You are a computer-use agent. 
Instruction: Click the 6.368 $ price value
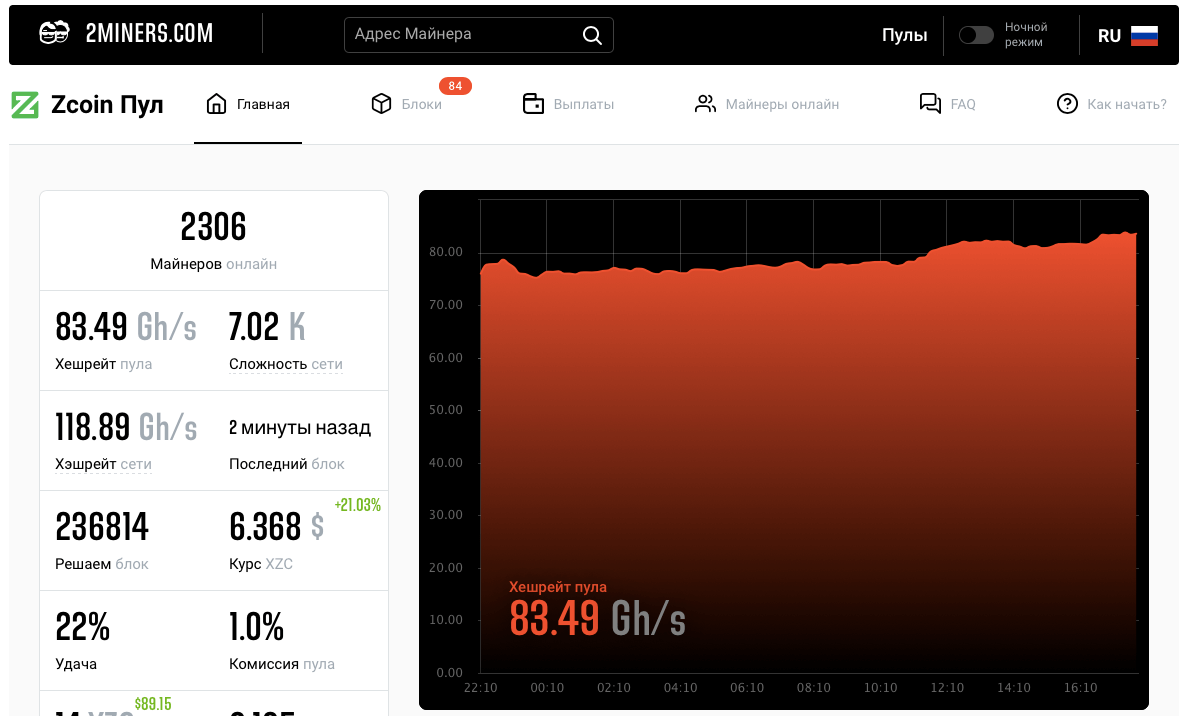(x=276, y=527)
